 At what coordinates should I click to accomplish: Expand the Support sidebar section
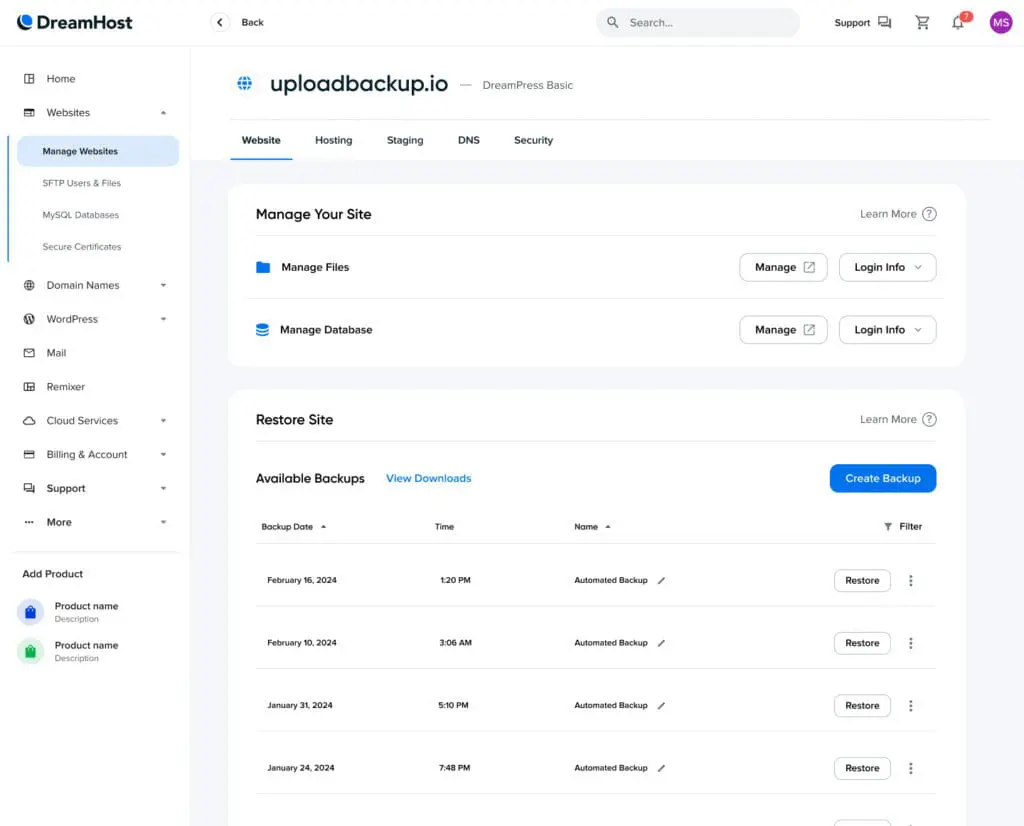tap(163, 488)
